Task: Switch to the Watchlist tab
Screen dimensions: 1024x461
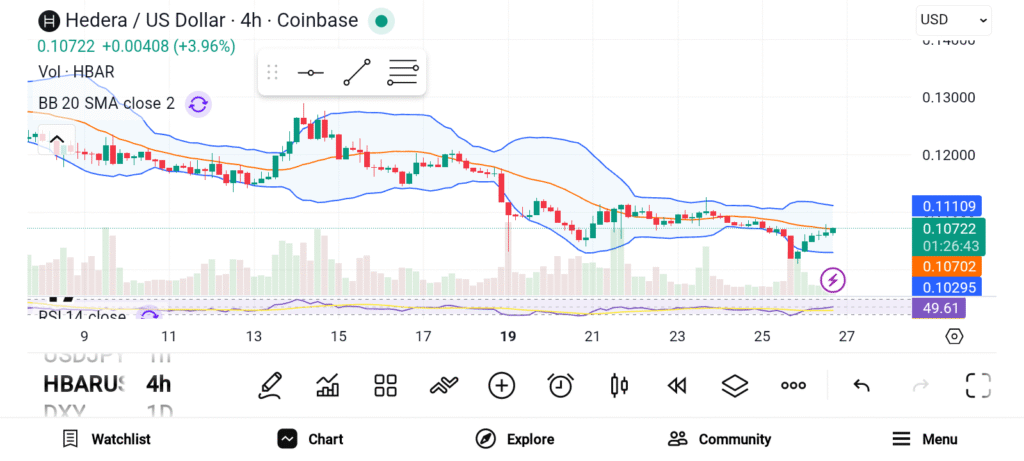Action: [106, 439]
